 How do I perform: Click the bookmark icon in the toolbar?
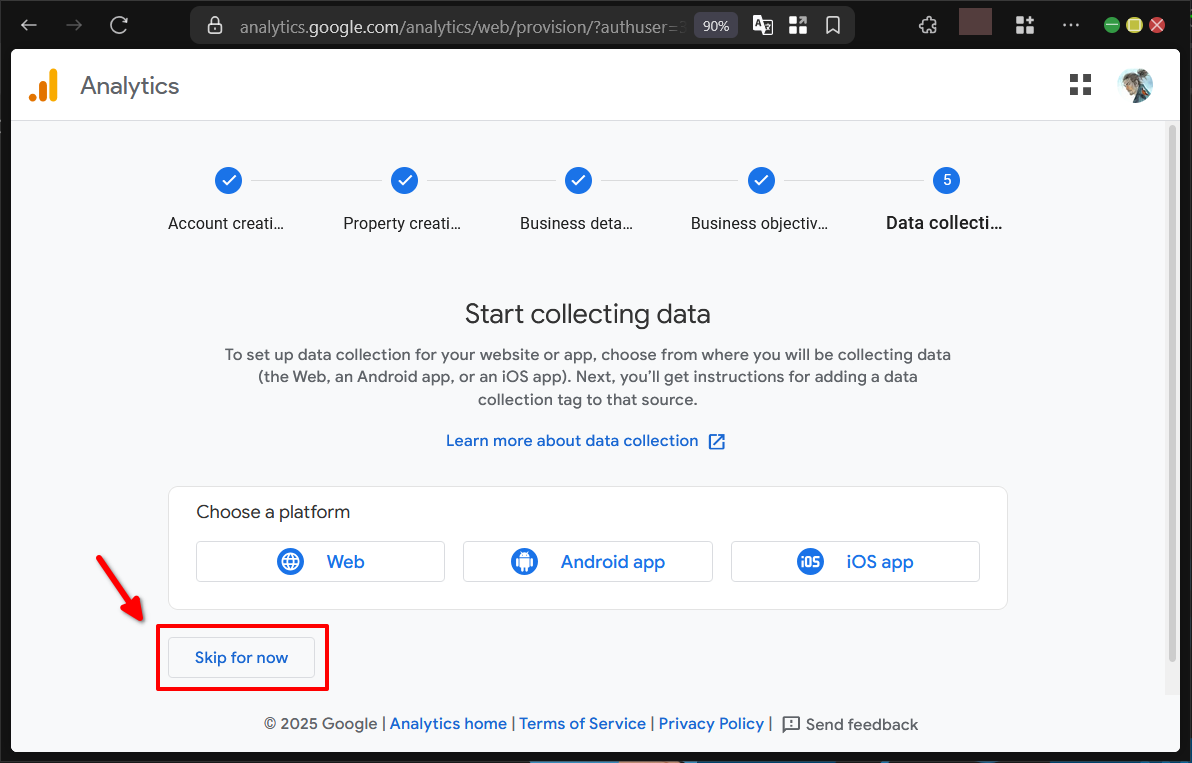point(833,25)
